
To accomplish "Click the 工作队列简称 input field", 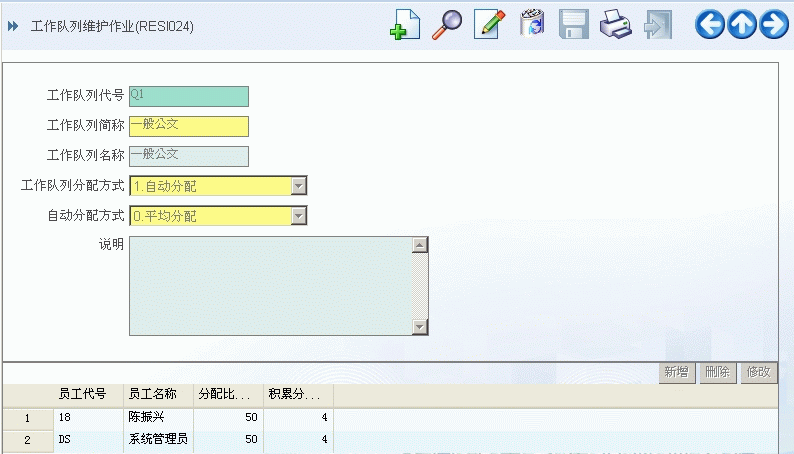I will [188, 126].
